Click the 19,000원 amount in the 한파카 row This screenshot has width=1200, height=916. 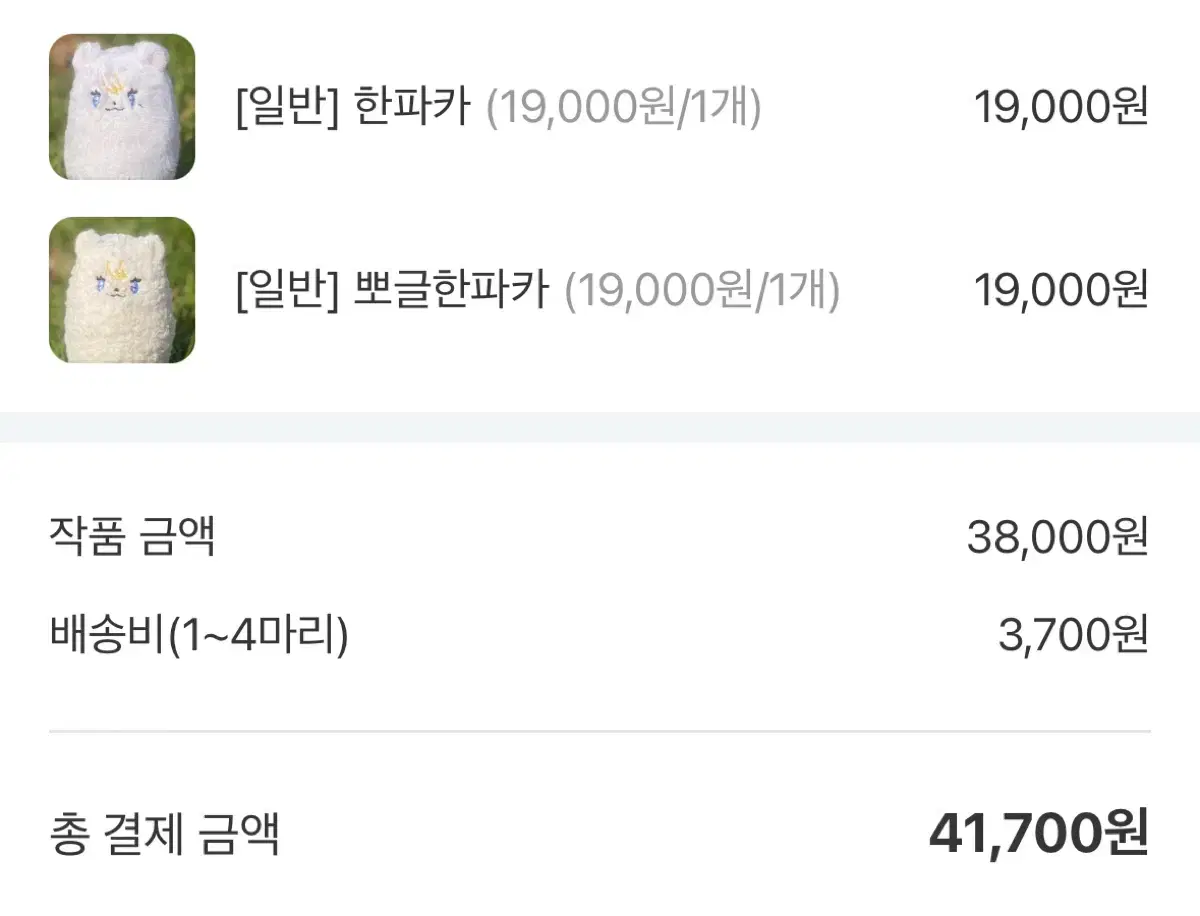(1061, 107)
